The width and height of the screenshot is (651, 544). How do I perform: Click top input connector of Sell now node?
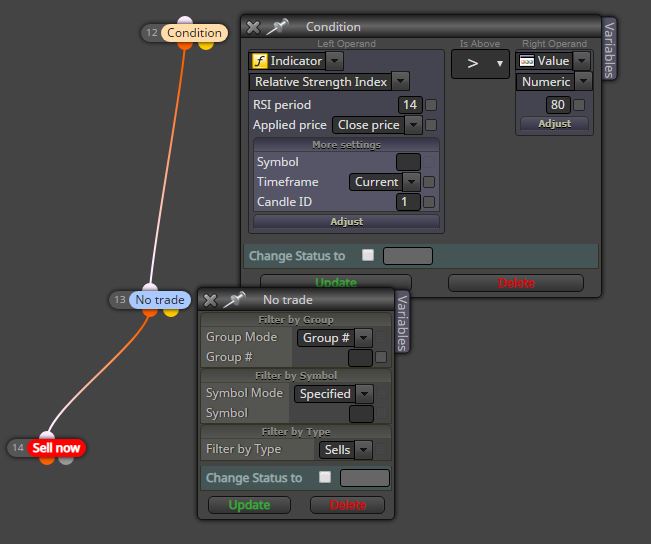click(x=46, y=436)
